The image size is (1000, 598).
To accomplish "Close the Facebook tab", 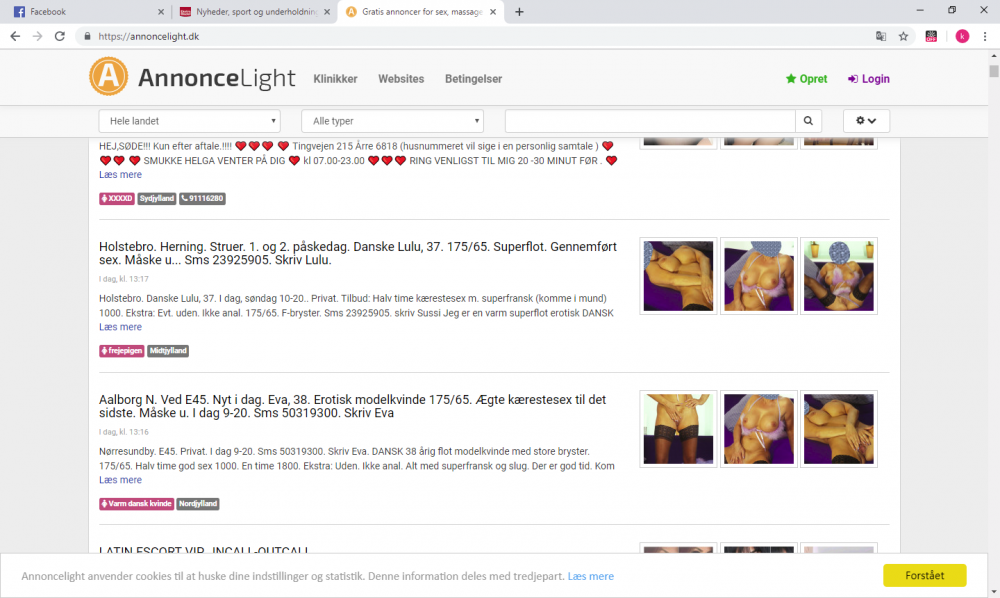I will [161, 11].
